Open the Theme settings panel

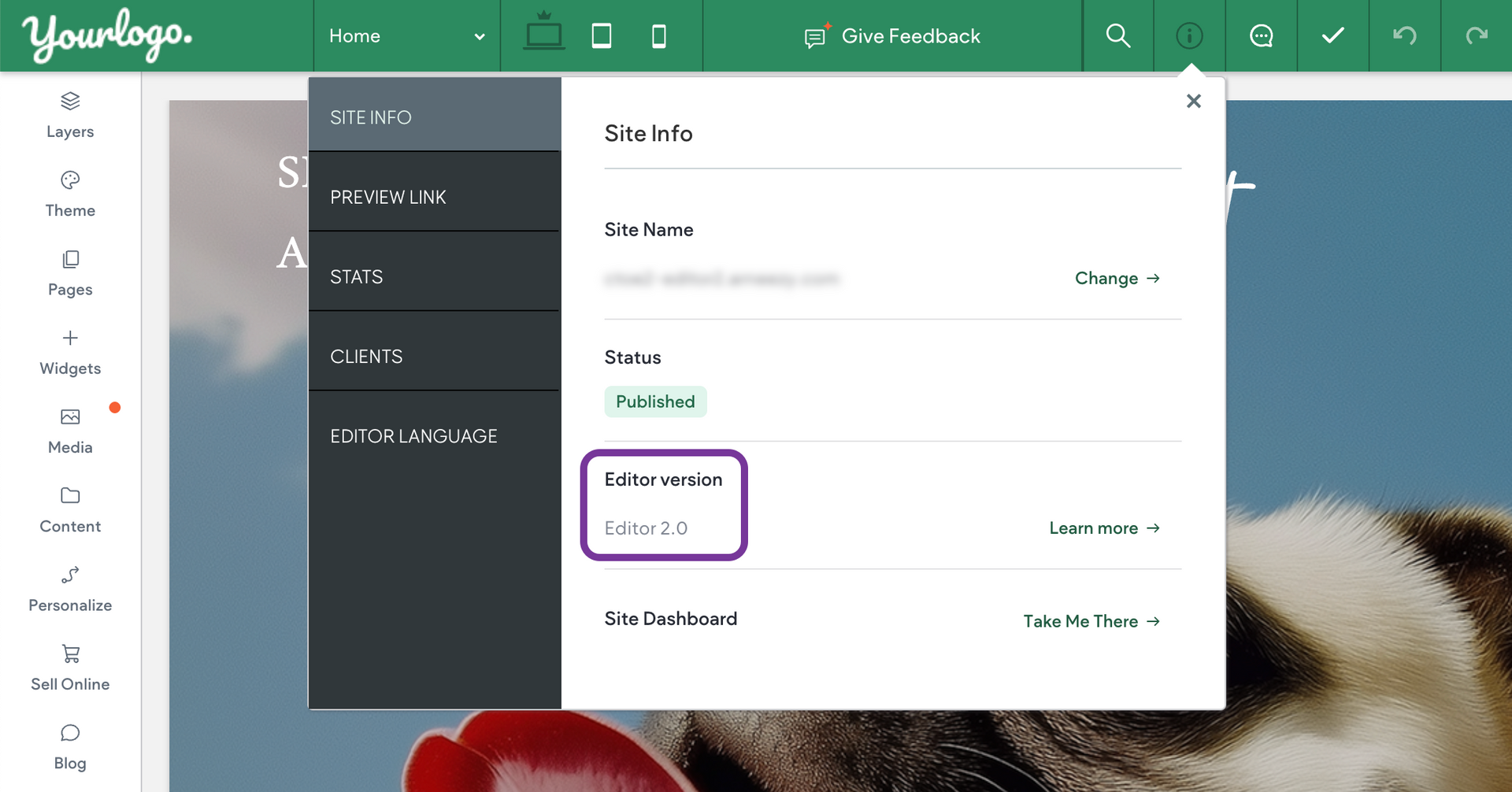[x=70, y=194]
